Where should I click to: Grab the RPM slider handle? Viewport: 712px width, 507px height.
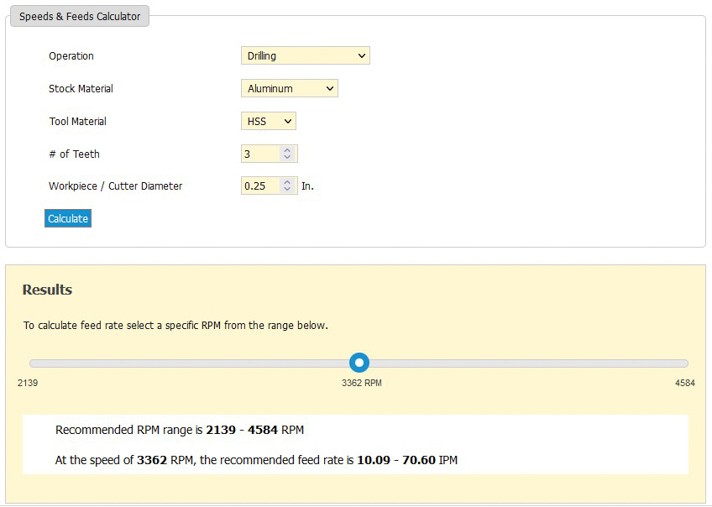(x=359, y=363)
